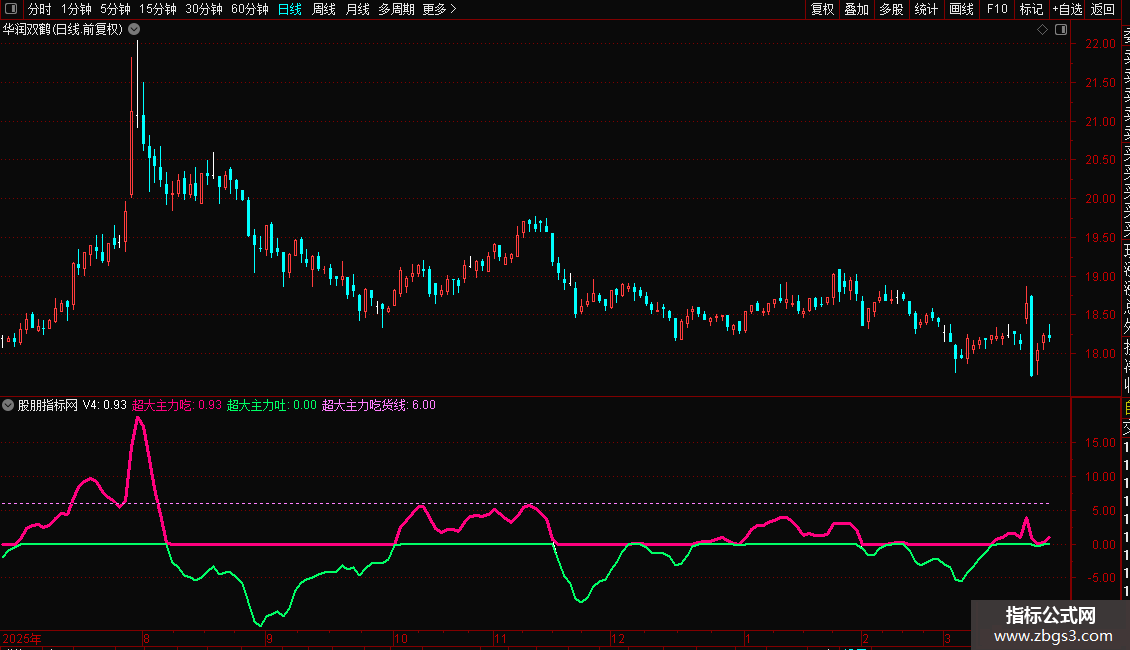Click the 返回 back button
This screenshot has height=650, width=1130.
pos(1103,9)
